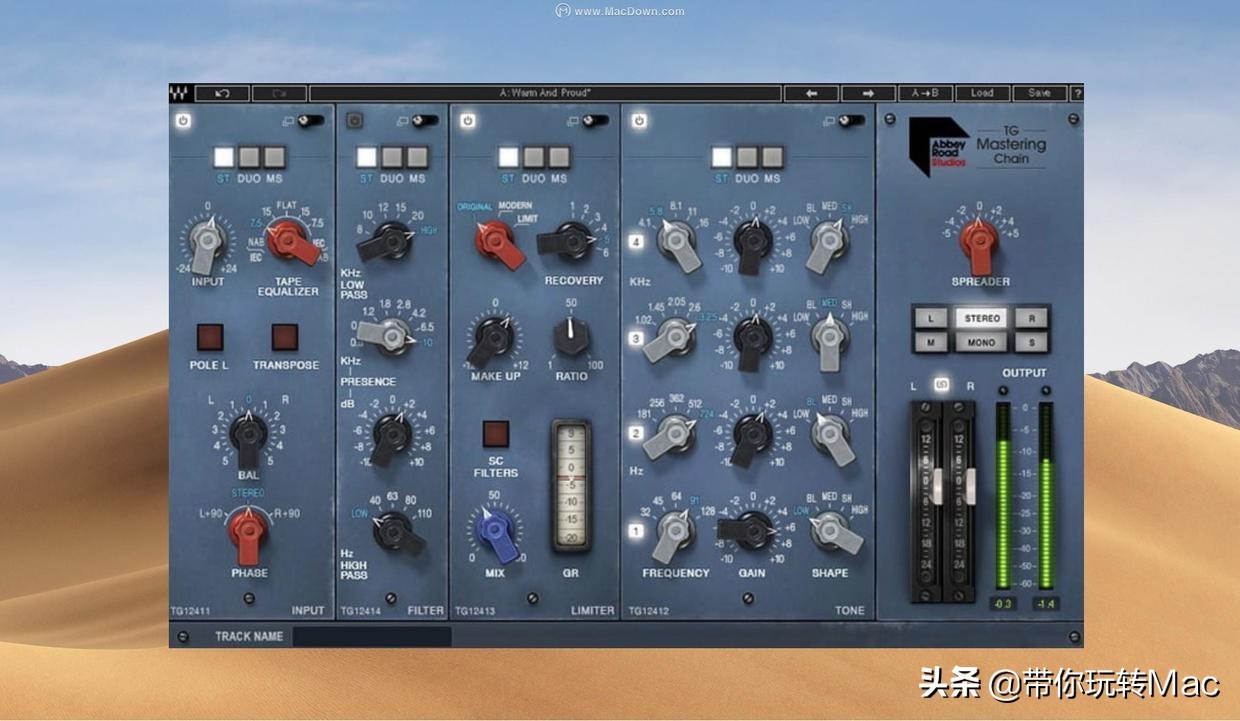Open plugin help via the question mark icon
The width and height of the screenshot is (1240, 721).
pos(1078,92)
